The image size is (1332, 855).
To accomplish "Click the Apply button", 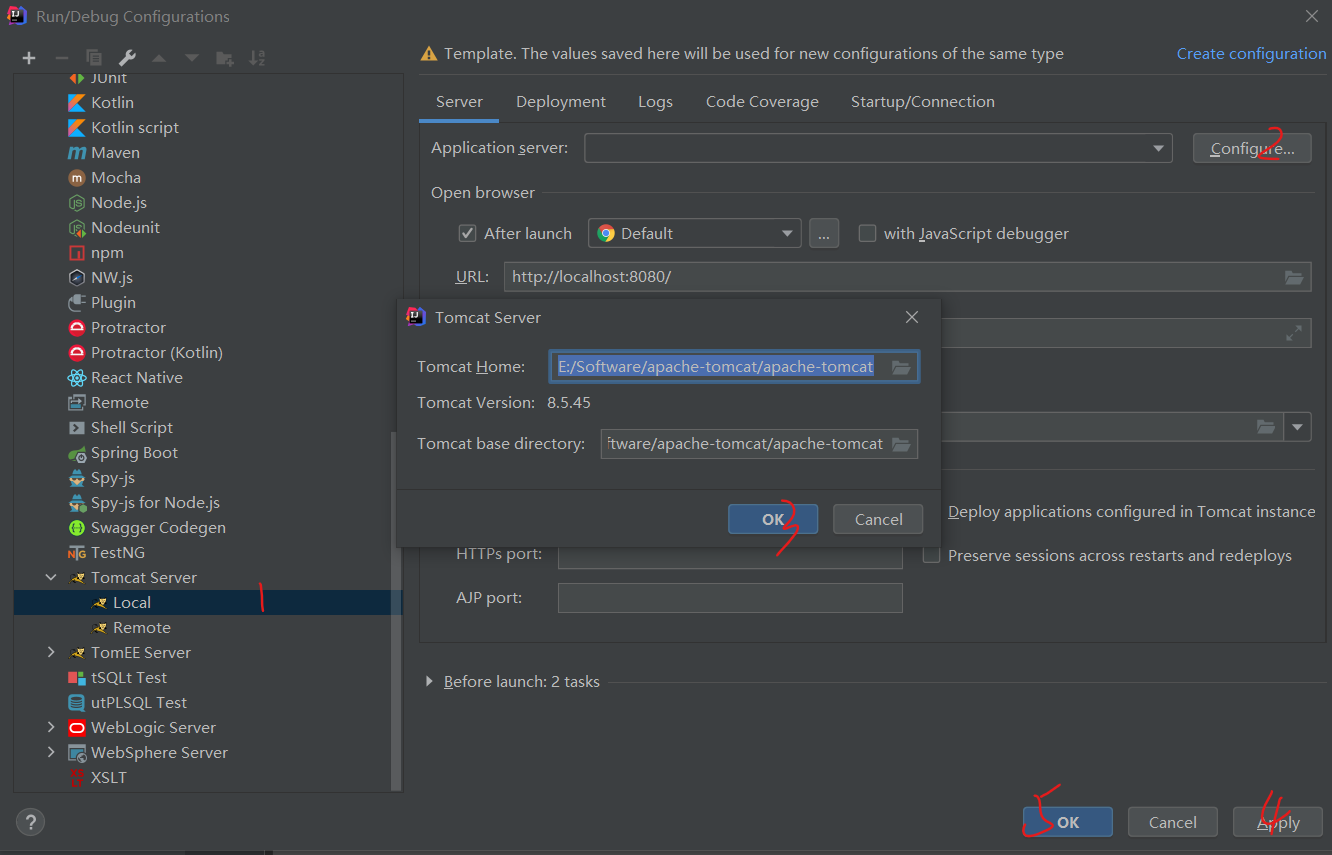I will [1278, 822].
